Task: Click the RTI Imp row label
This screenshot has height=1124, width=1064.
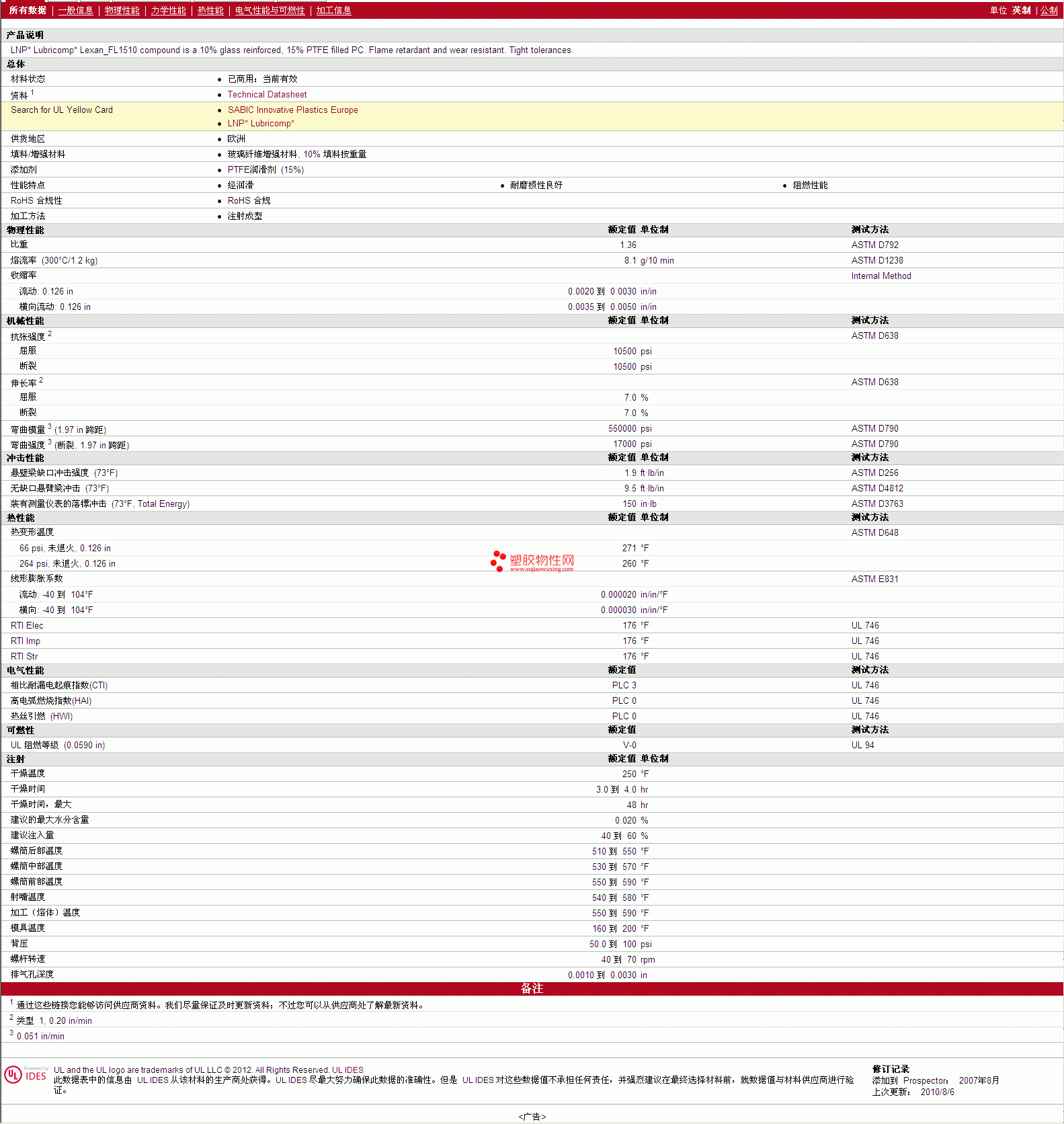Action: point(26,641)
